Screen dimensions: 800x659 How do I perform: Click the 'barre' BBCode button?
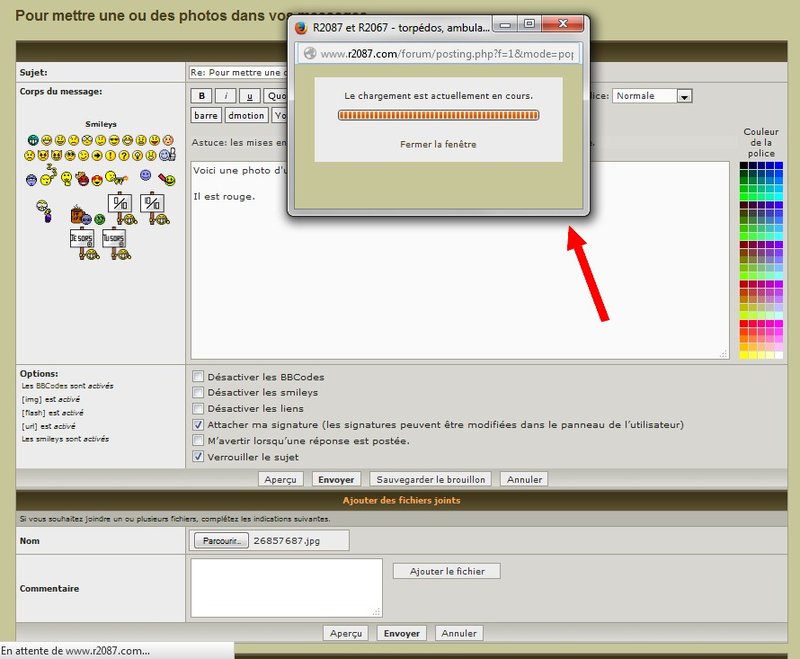coord(206,115)
